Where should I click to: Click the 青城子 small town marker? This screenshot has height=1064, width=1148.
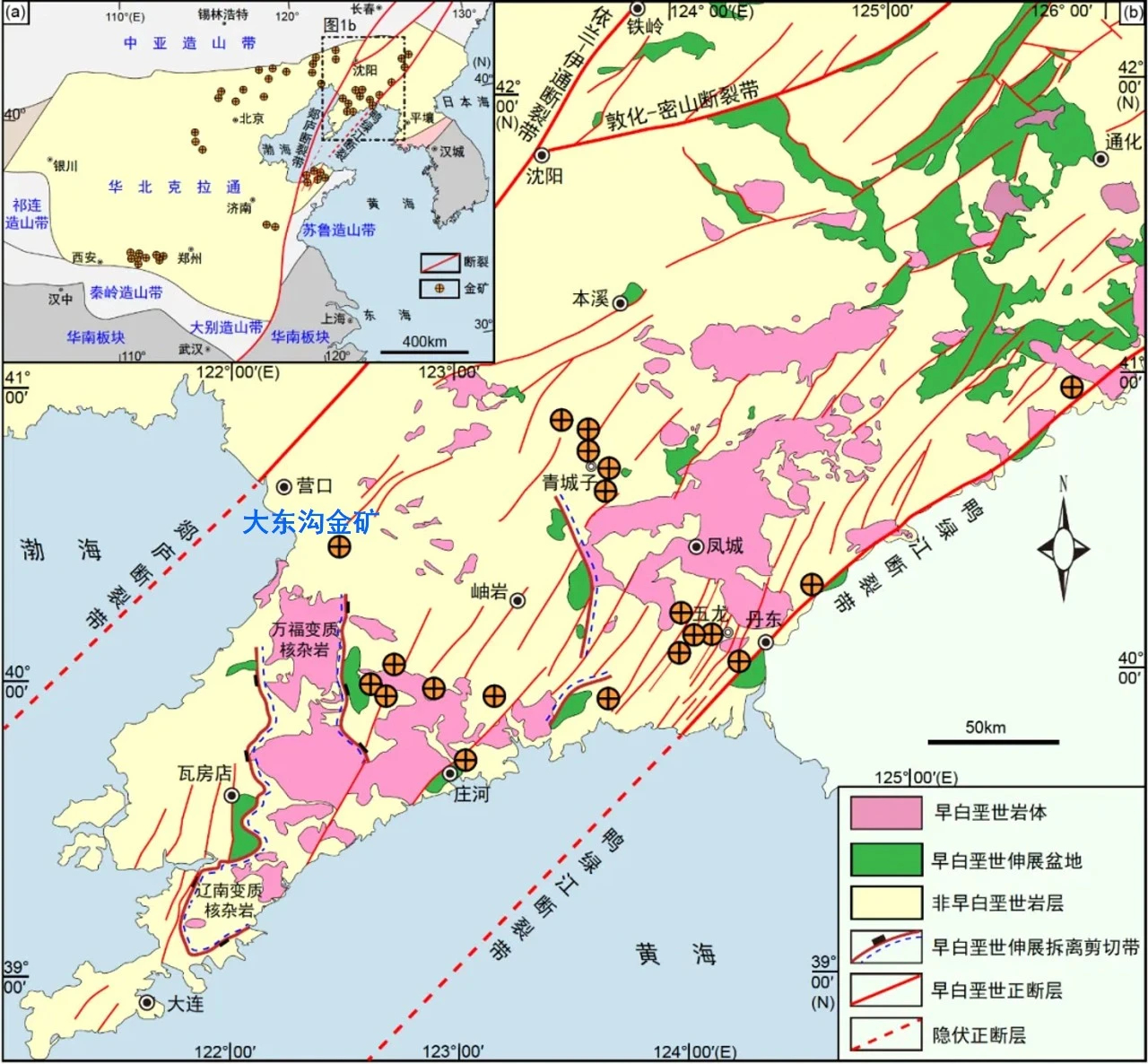click(x=591, y=467)
